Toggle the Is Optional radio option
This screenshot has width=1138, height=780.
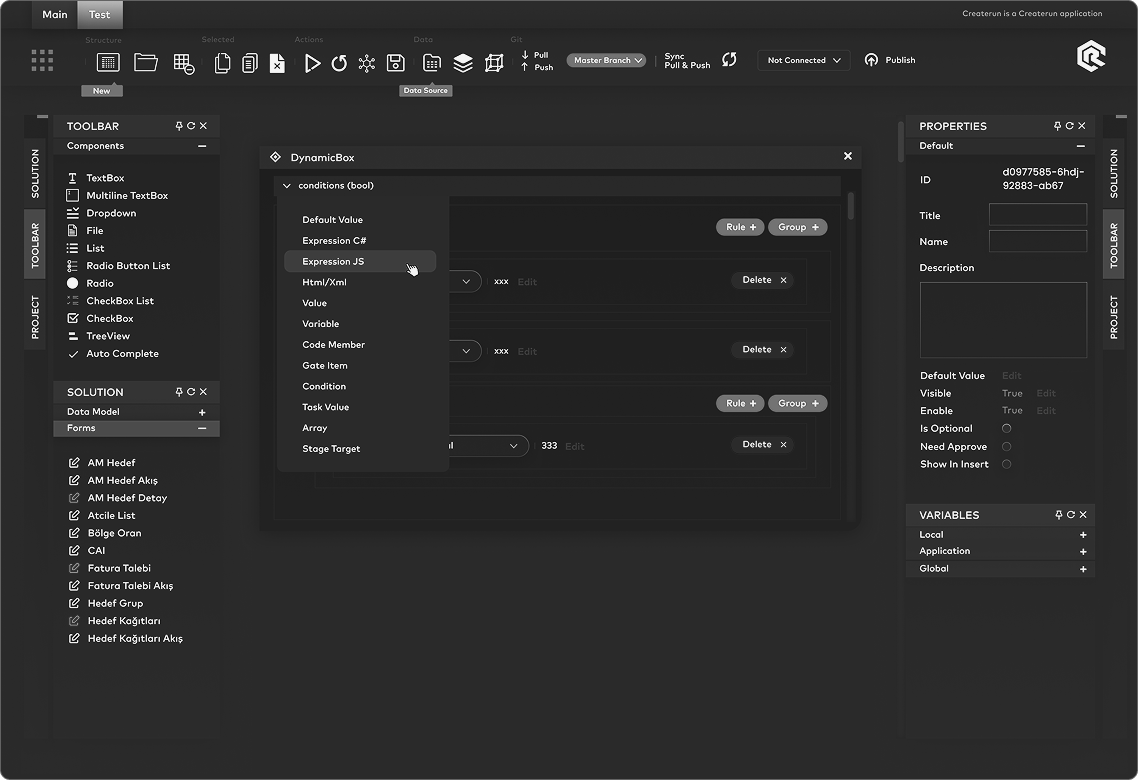(1006, 429)
